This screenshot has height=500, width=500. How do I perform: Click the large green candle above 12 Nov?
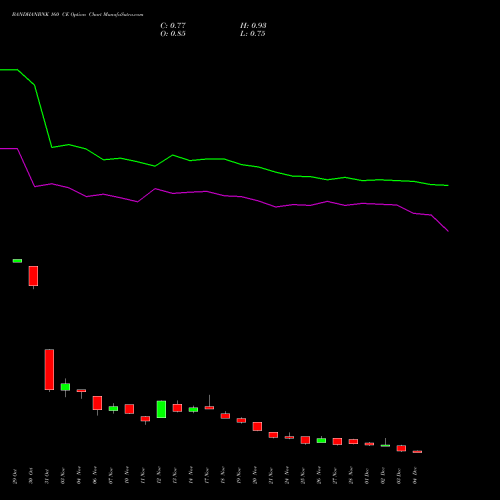(161, 409)
